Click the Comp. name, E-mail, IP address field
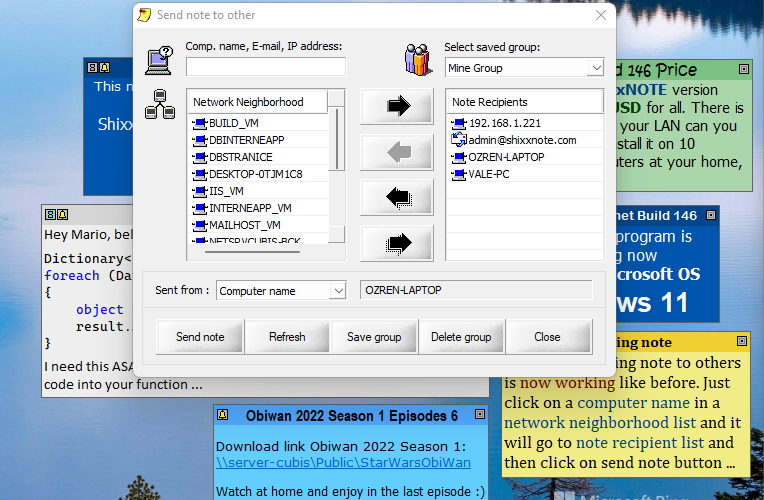 pos(265,67)
